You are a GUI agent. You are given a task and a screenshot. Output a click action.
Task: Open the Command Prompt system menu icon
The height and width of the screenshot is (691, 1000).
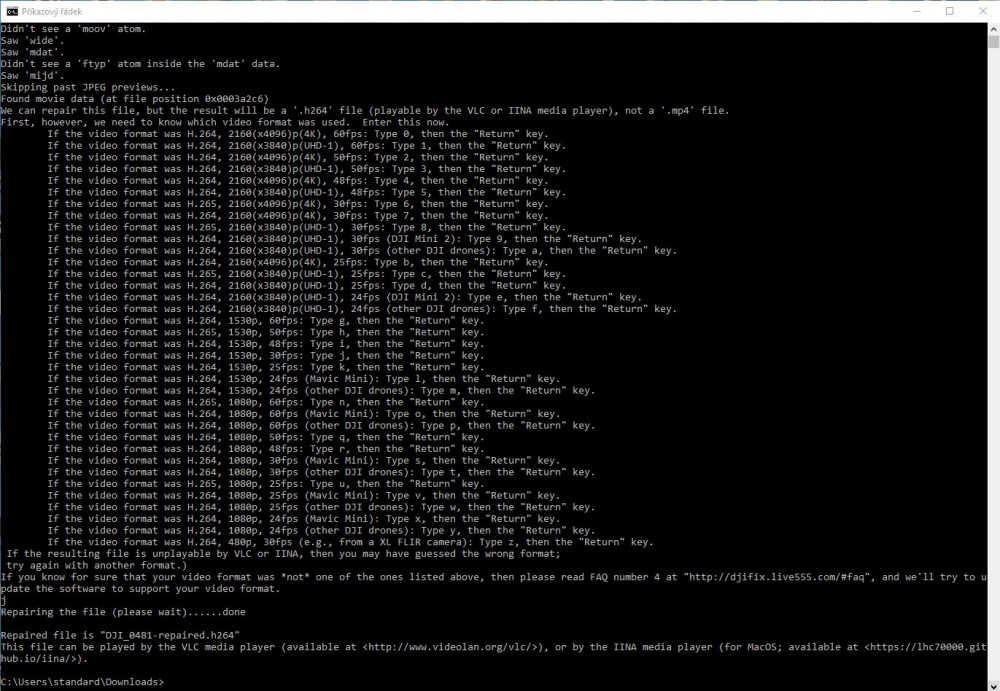pos(12,11)
